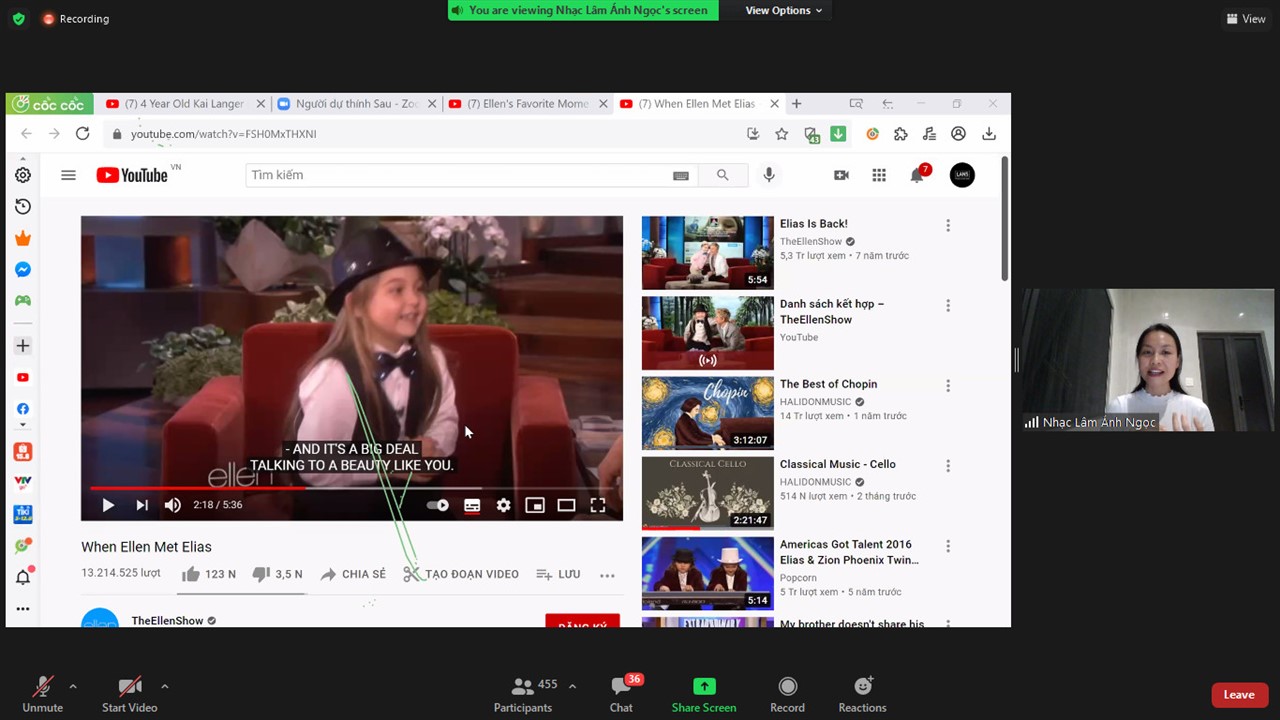Skip to the next video
The image size is (1280, 720).
(x=142, y=505)
